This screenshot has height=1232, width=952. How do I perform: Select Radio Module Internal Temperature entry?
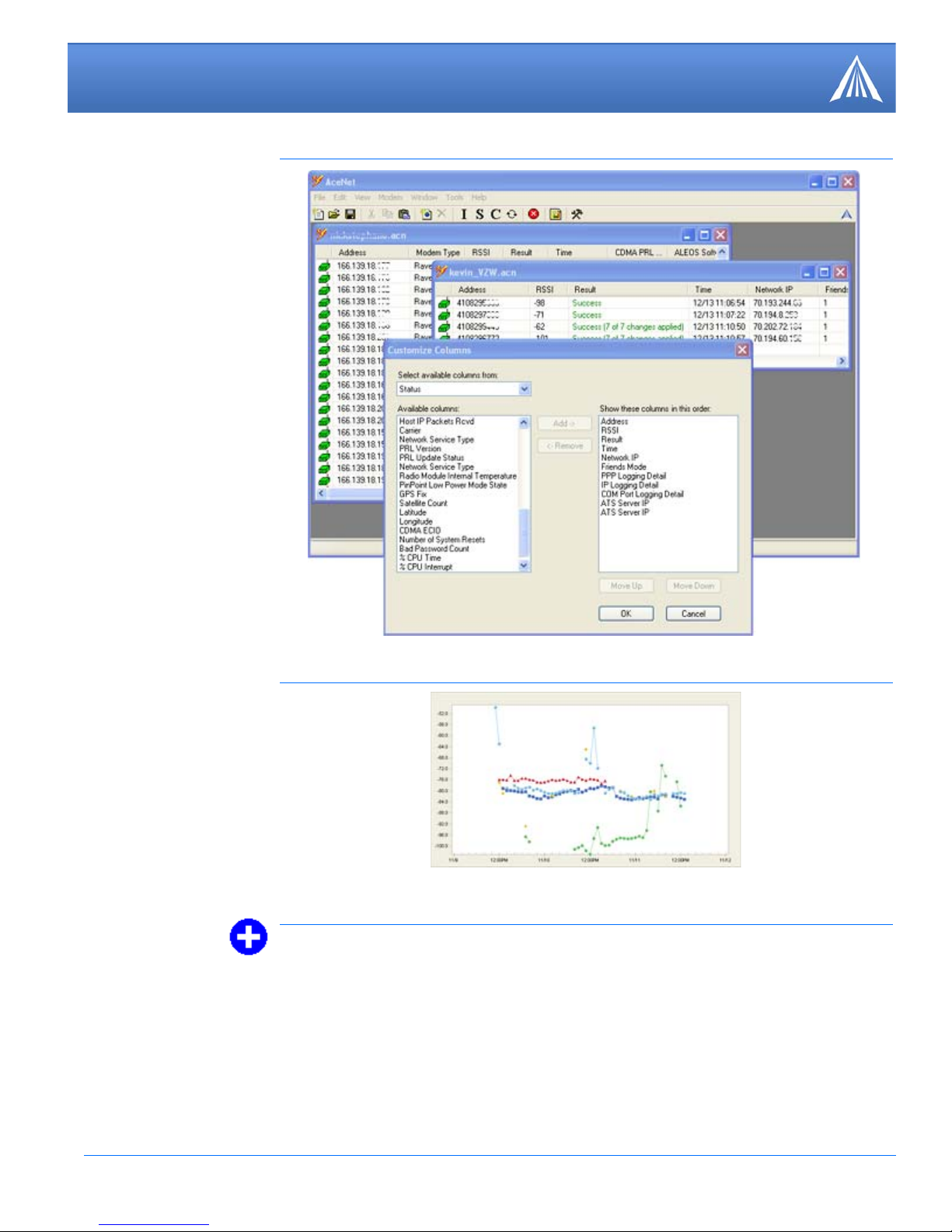(458, 476)
